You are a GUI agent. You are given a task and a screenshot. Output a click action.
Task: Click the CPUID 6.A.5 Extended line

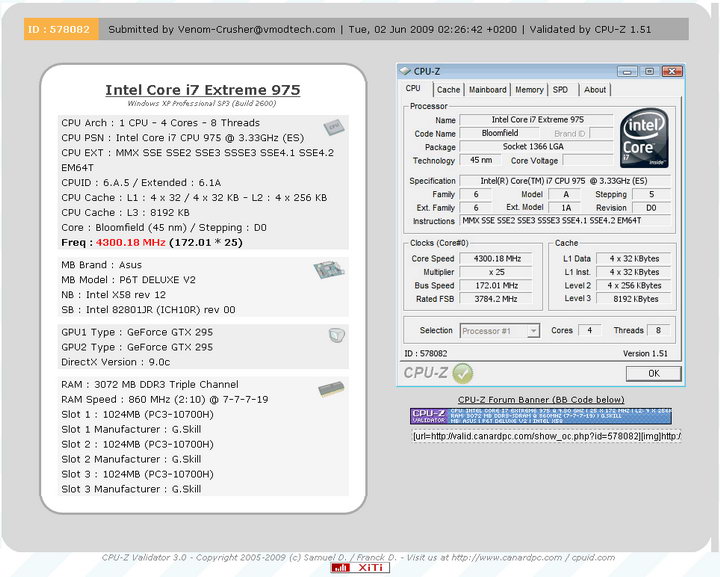point(141,183)
